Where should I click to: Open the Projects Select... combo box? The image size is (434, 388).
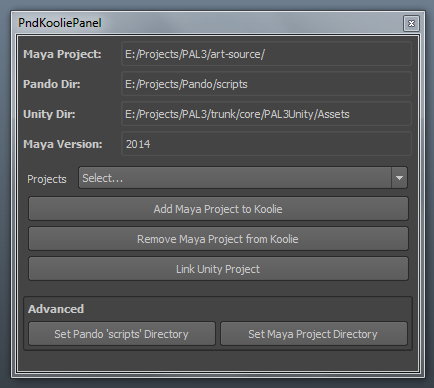click(x=243, y=178)
